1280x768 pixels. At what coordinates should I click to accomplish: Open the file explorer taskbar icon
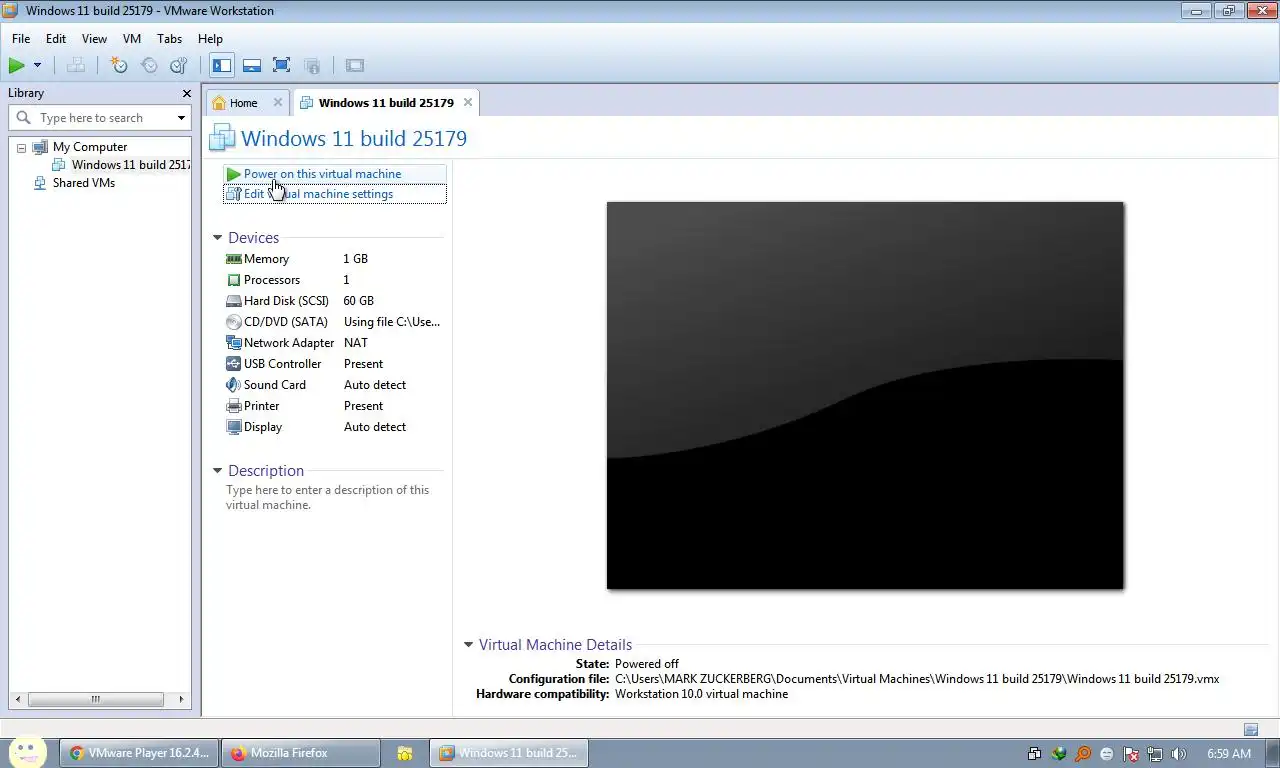point(405,753)
